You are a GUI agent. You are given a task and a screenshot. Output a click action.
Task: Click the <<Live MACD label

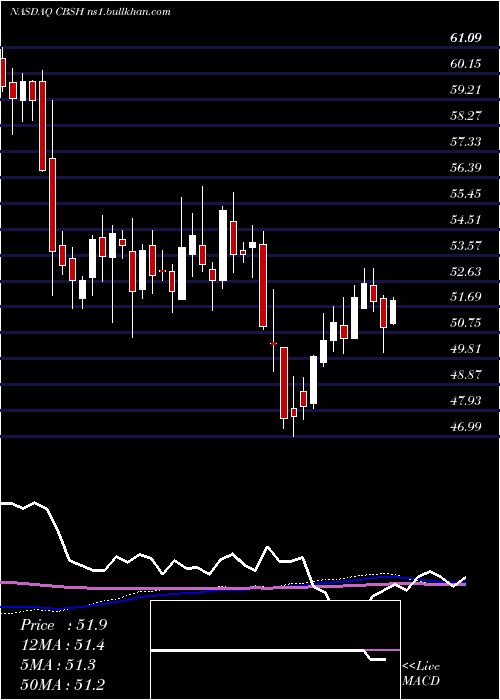pyautogui.click(x=421, y=674)
